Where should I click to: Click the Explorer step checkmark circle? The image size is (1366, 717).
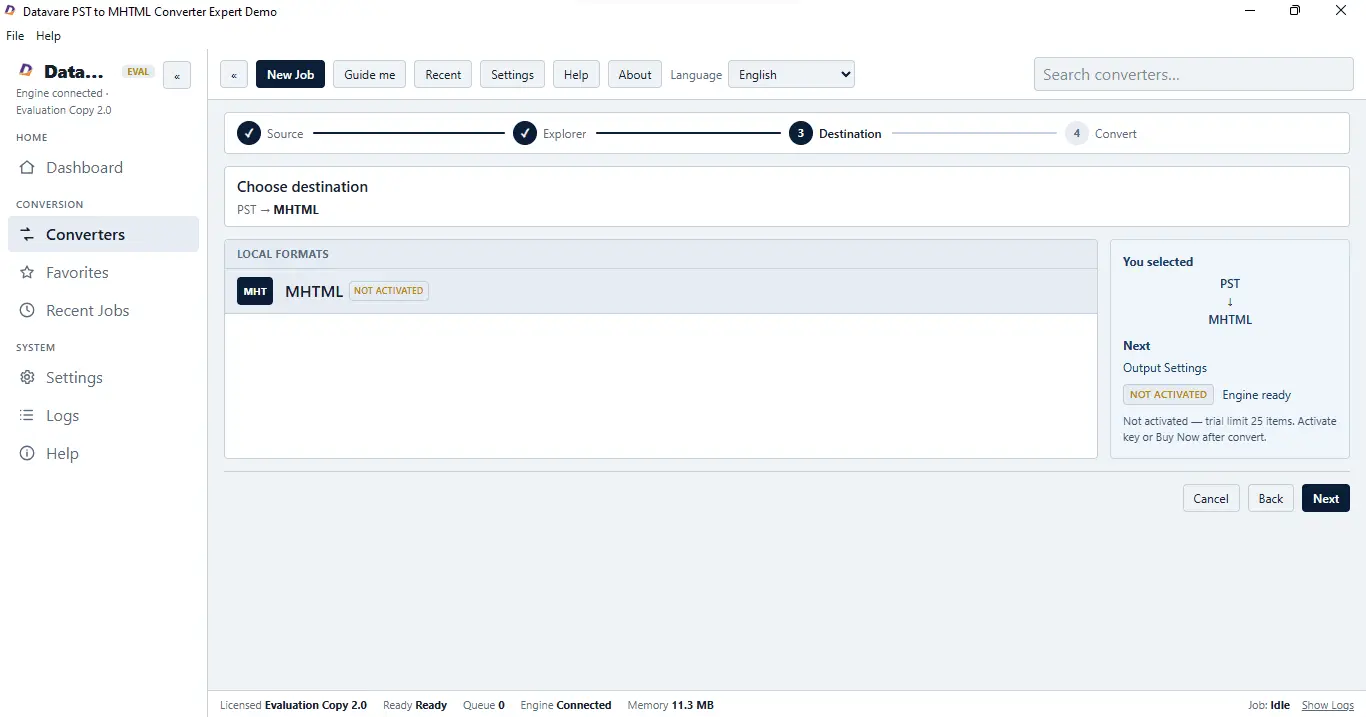point(525,133)
